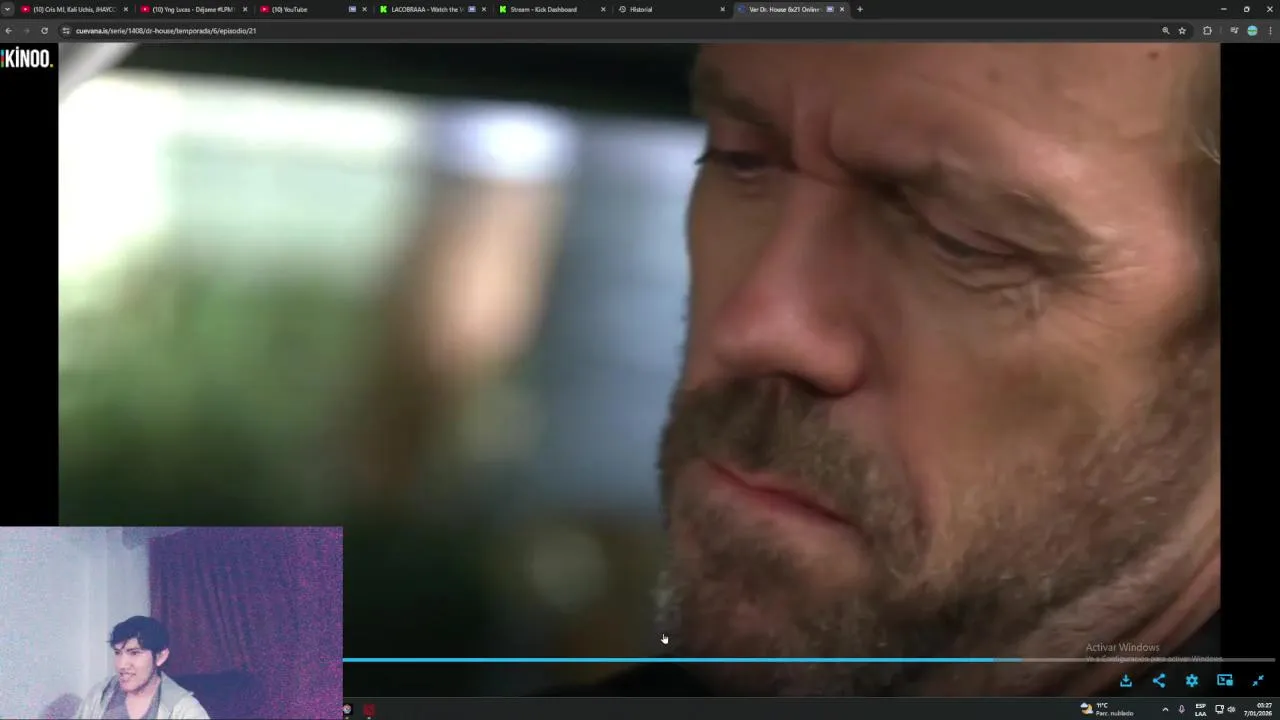Click the Dr. House video frame to pause
Viewport: 1280px width, 720px height.
(640, 350)
